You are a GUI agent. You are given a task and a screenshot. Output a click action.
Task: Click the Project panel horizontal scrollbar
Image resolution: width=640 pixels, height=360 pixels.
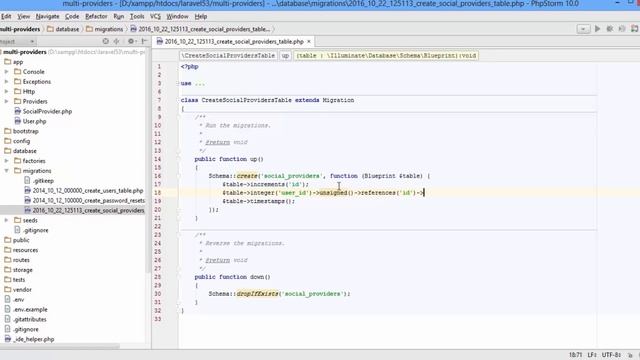[x=60, y=347]
